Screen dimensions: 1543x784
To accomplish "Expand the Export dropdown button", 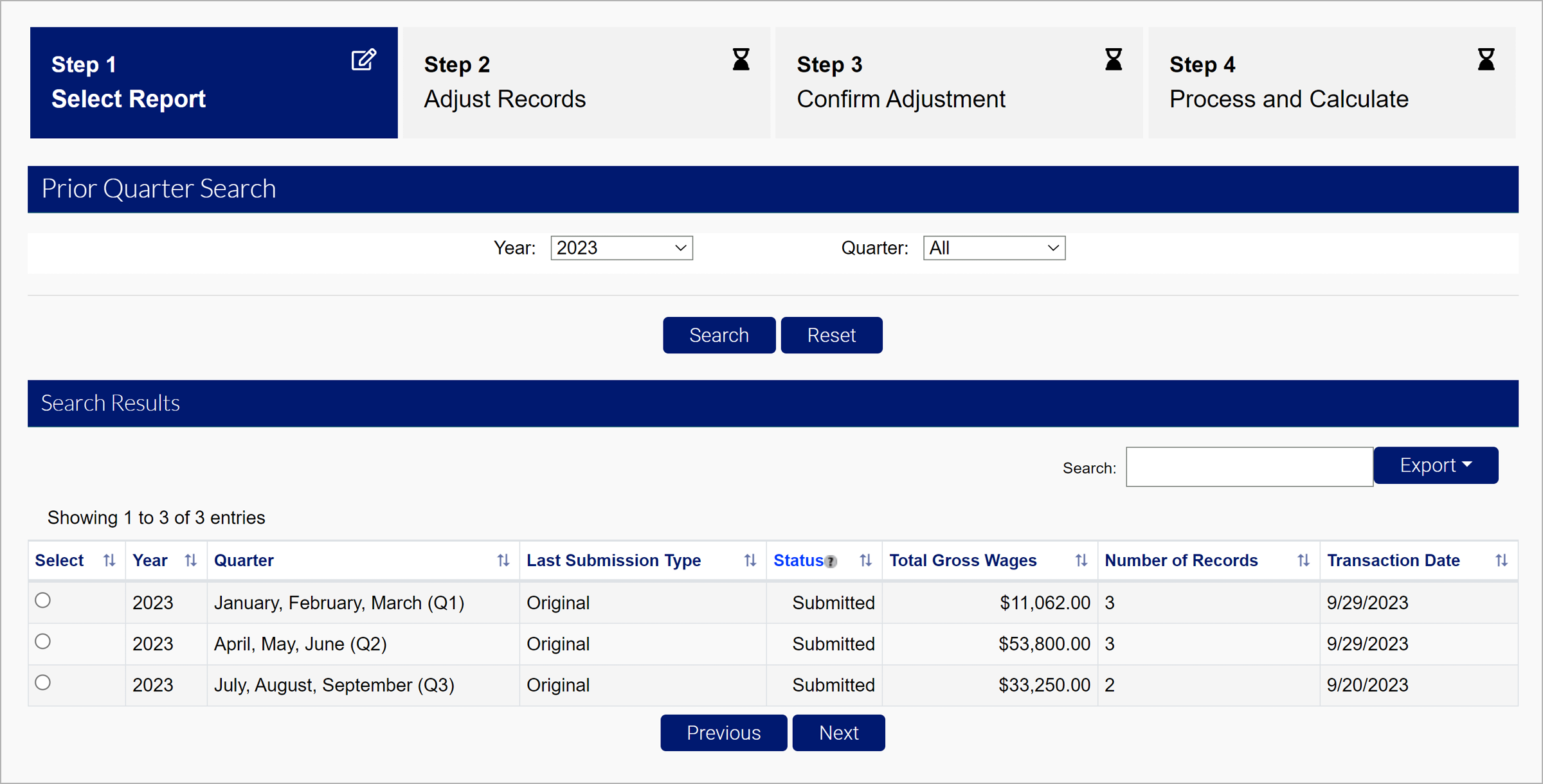I will click(x=1435, y=465).
